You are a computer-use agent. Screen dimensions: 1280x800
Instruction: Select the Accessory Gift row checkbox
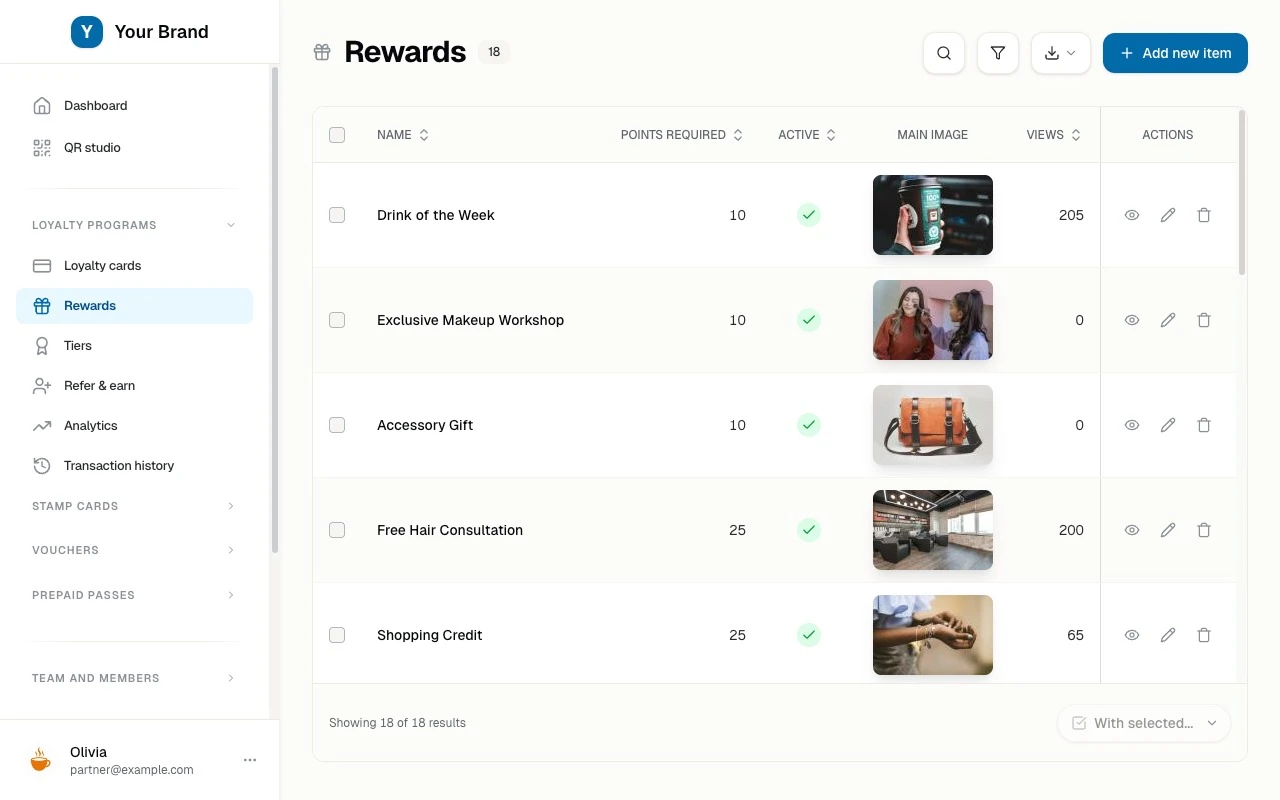(337, 425)
